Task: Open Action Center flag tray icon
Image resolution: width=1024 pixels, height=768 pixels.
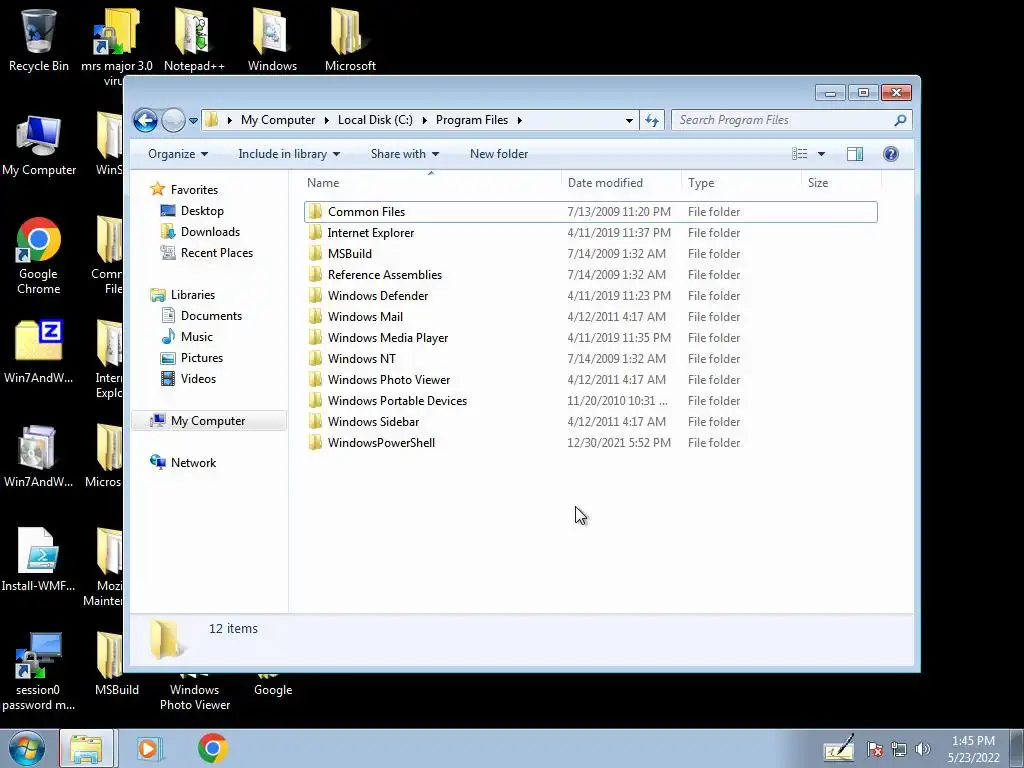Action: click(x=874, y=749)
